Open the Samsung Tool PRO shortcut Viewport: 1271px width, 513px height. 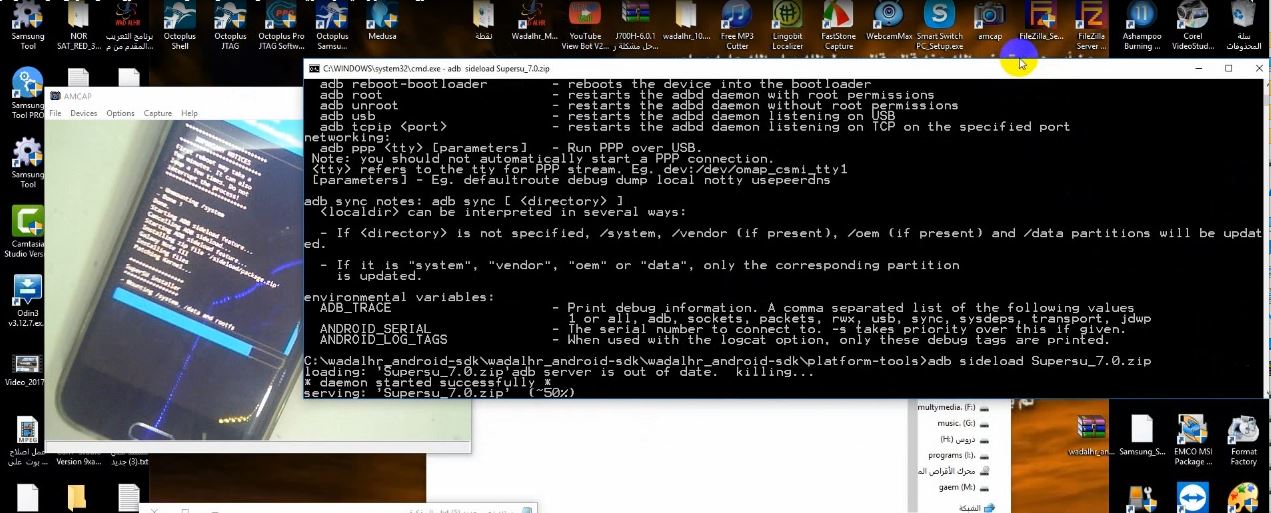click(x=27, y=93)
